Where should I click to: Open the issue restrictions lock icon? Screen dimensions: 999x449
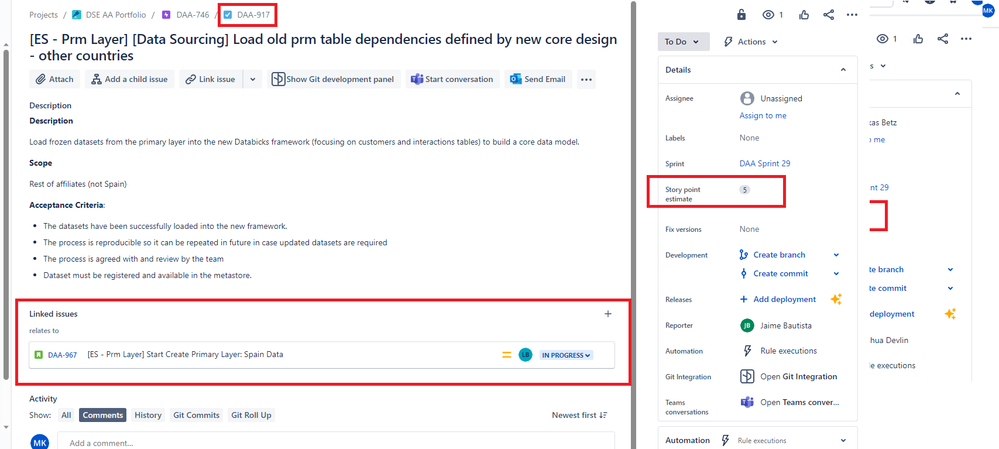tap(742, 15)
